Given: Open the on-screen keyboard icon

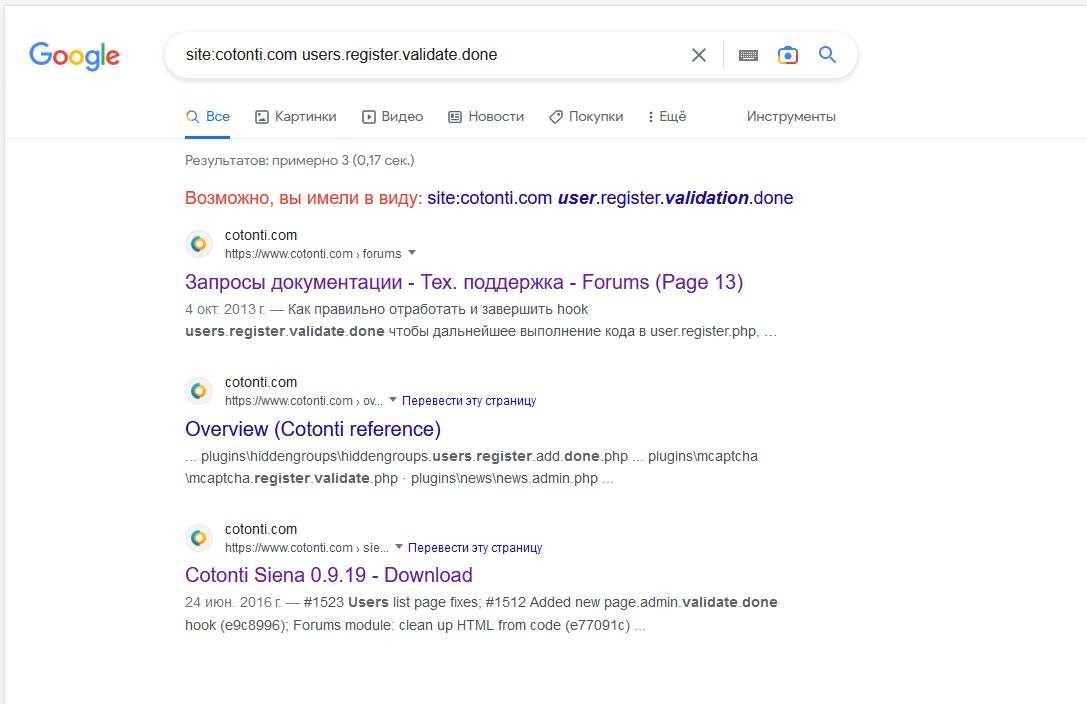Looking at the screenshot, I should 748,55.
